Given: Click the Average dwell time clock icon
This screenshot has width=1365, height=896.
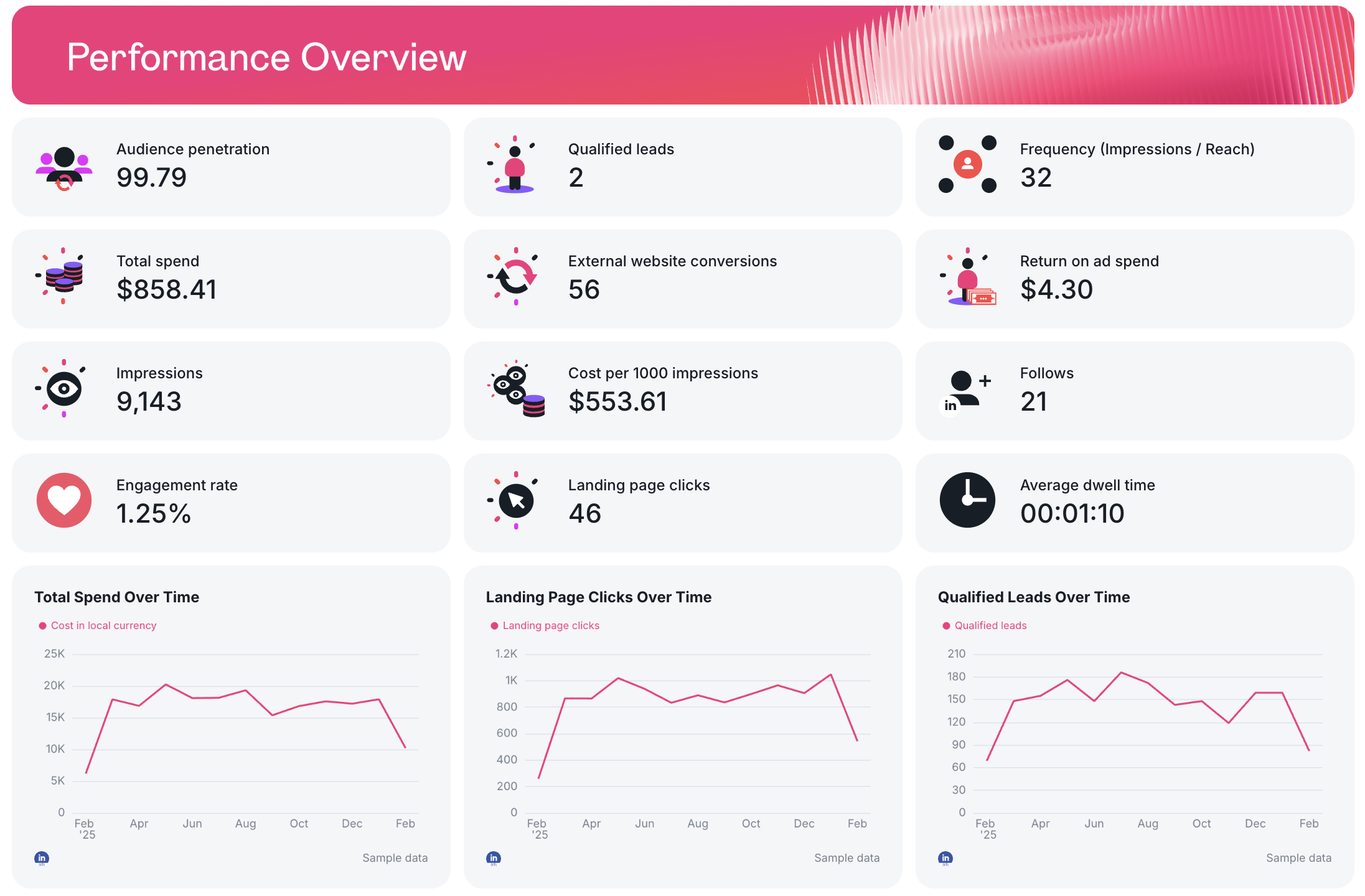Looking at the screenshot, I should tap(967, 500).
